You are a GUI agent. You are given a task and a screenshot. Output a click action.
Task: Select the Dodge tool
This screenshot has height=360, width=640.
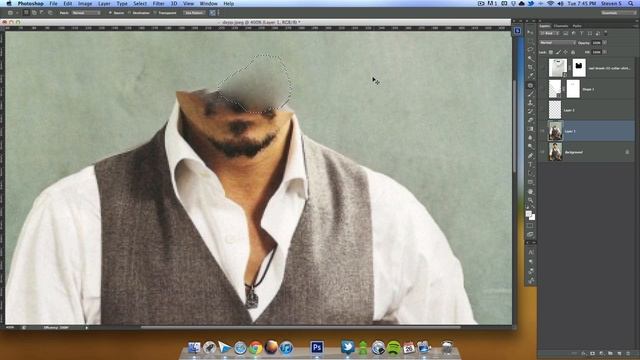coord(530,147)
